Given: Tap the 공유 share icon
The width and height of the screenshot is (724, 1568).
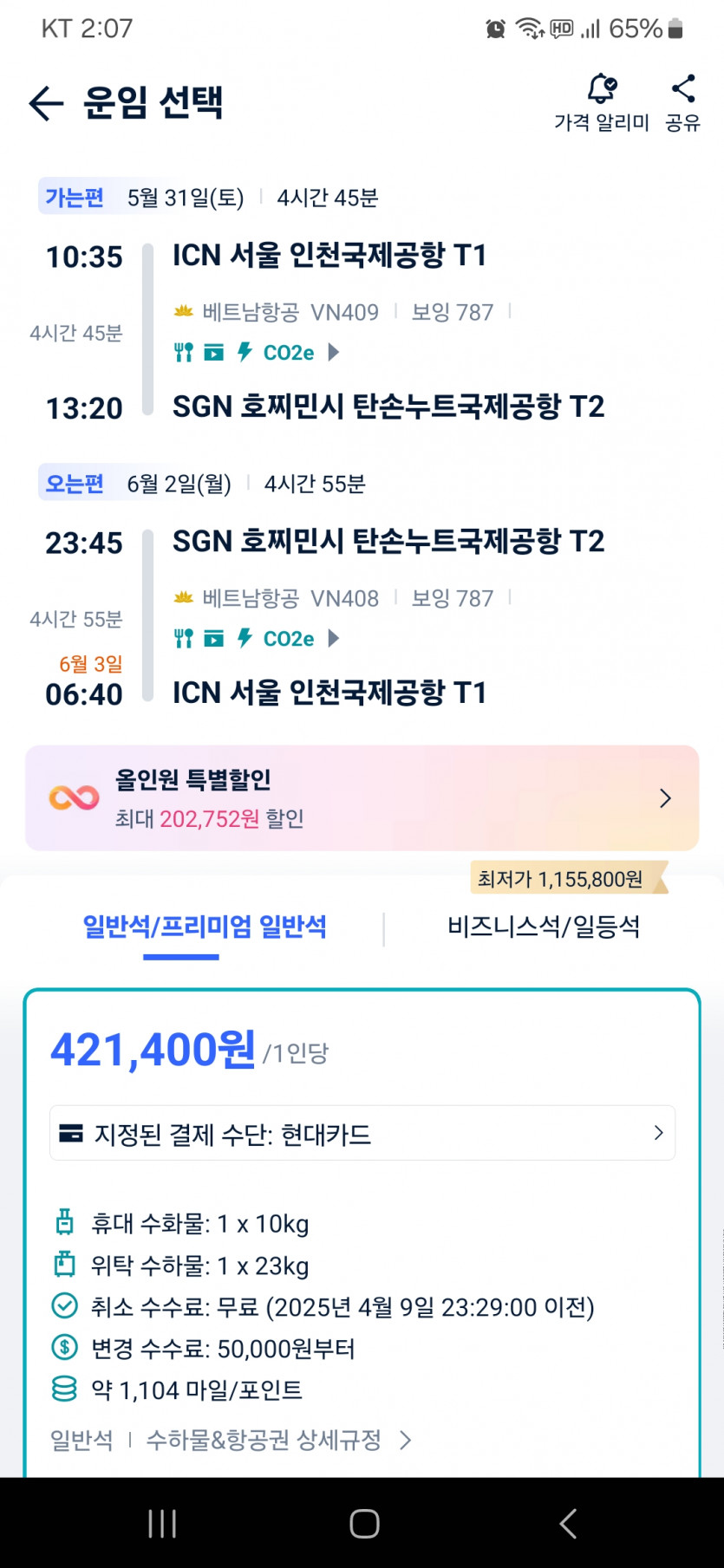Looking at the screenshot, I should click(x=683, y=89).
